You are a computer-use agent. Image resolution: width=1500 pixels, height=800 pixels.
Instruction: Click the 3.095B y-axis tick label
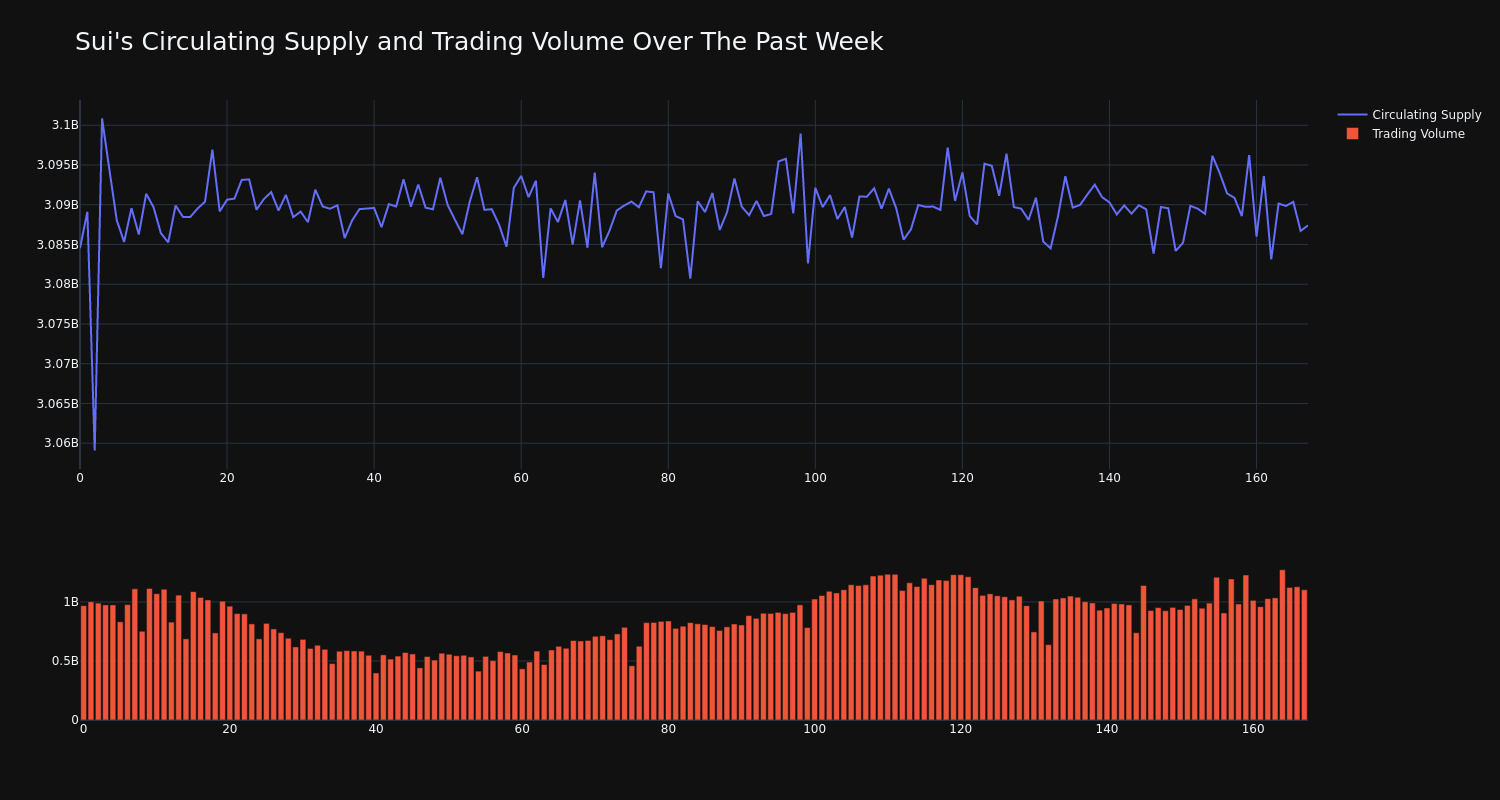(x=57, y=165)
